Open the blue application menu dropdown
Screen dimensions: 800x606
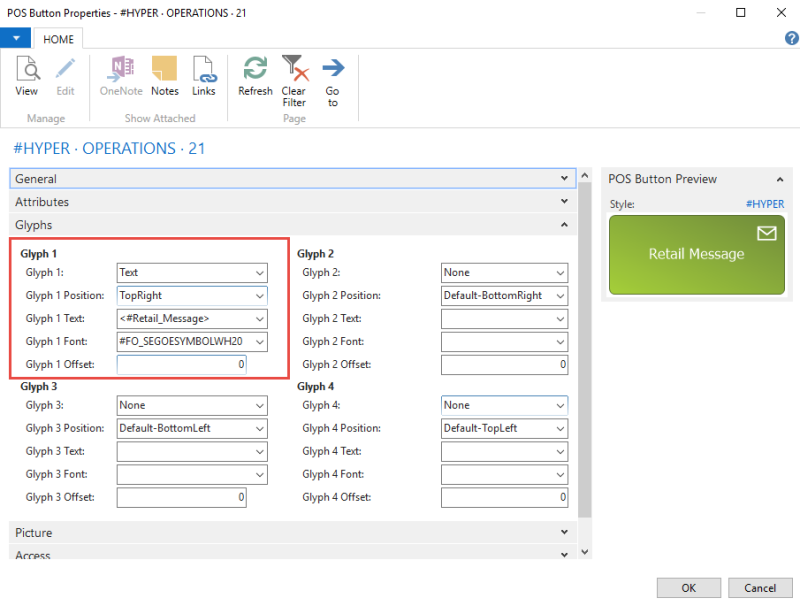(16, 38)
